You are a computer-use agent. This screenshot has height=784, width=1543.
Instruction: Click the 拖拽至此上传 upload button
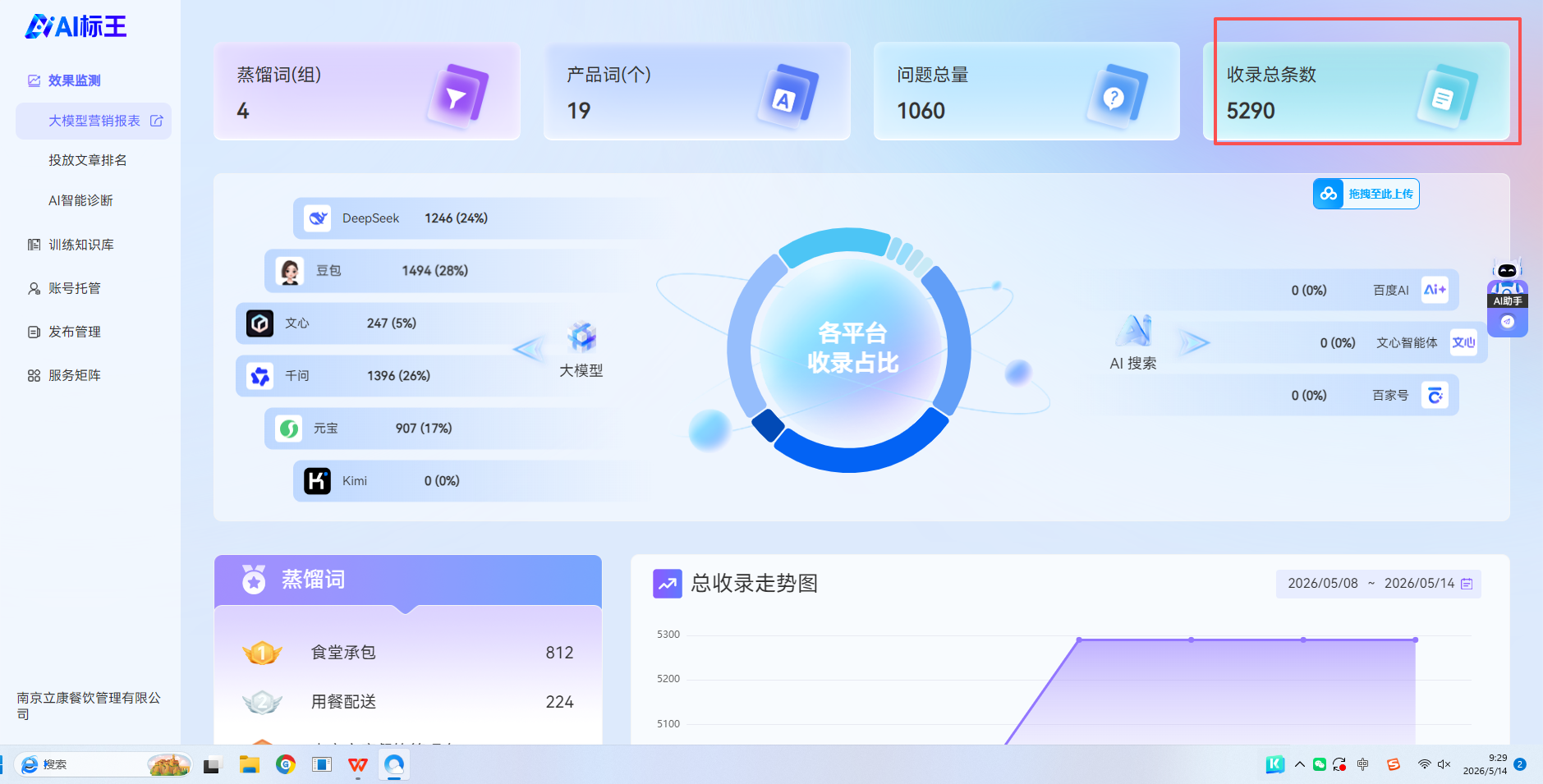tap(1366, 194)
